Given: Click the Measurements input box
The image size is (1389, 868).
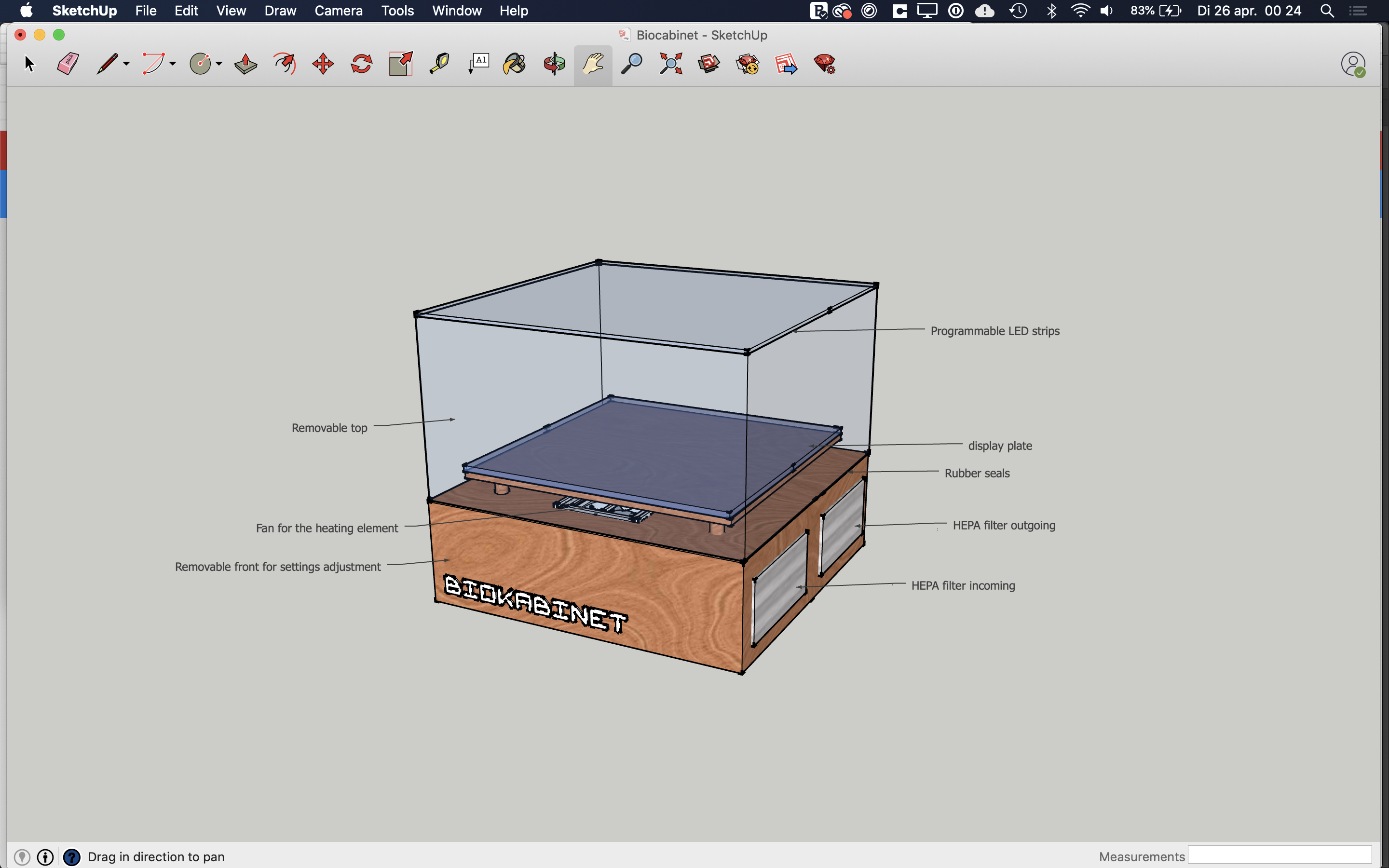Looking at the screenshot, I should (1280, 855).
